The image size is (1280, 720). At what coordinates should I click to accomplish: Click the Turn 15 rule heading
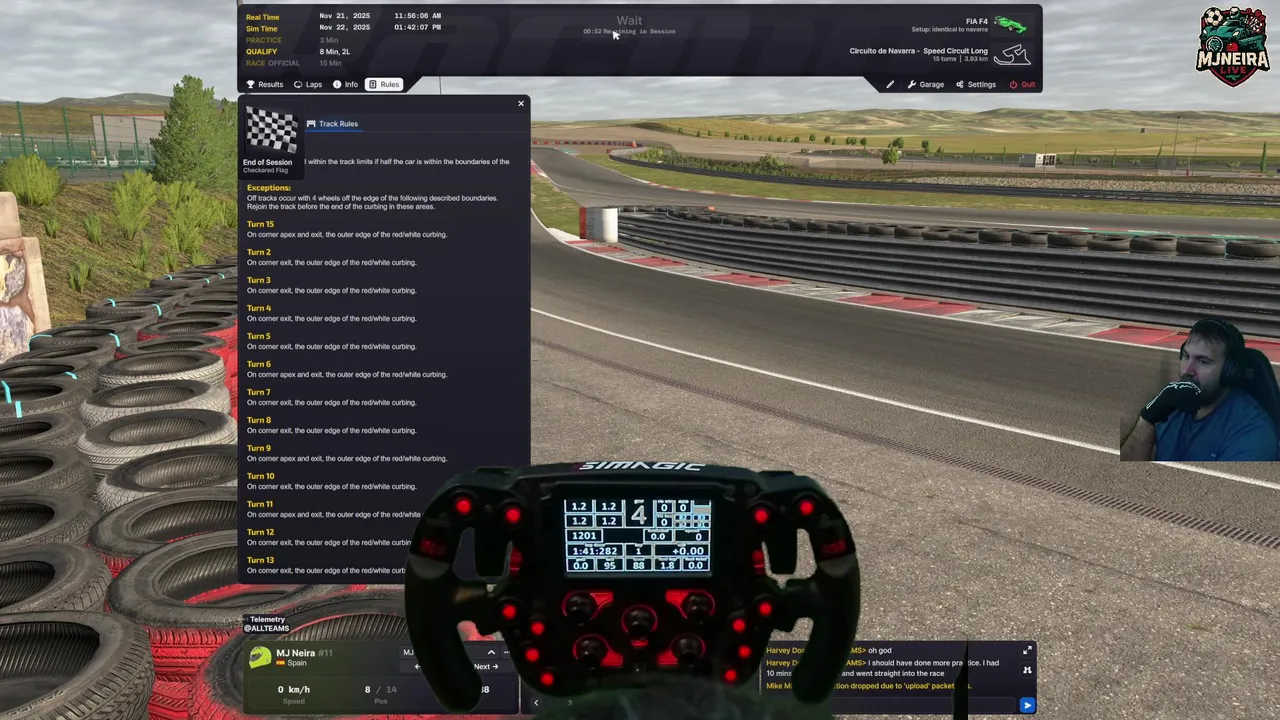260,224
